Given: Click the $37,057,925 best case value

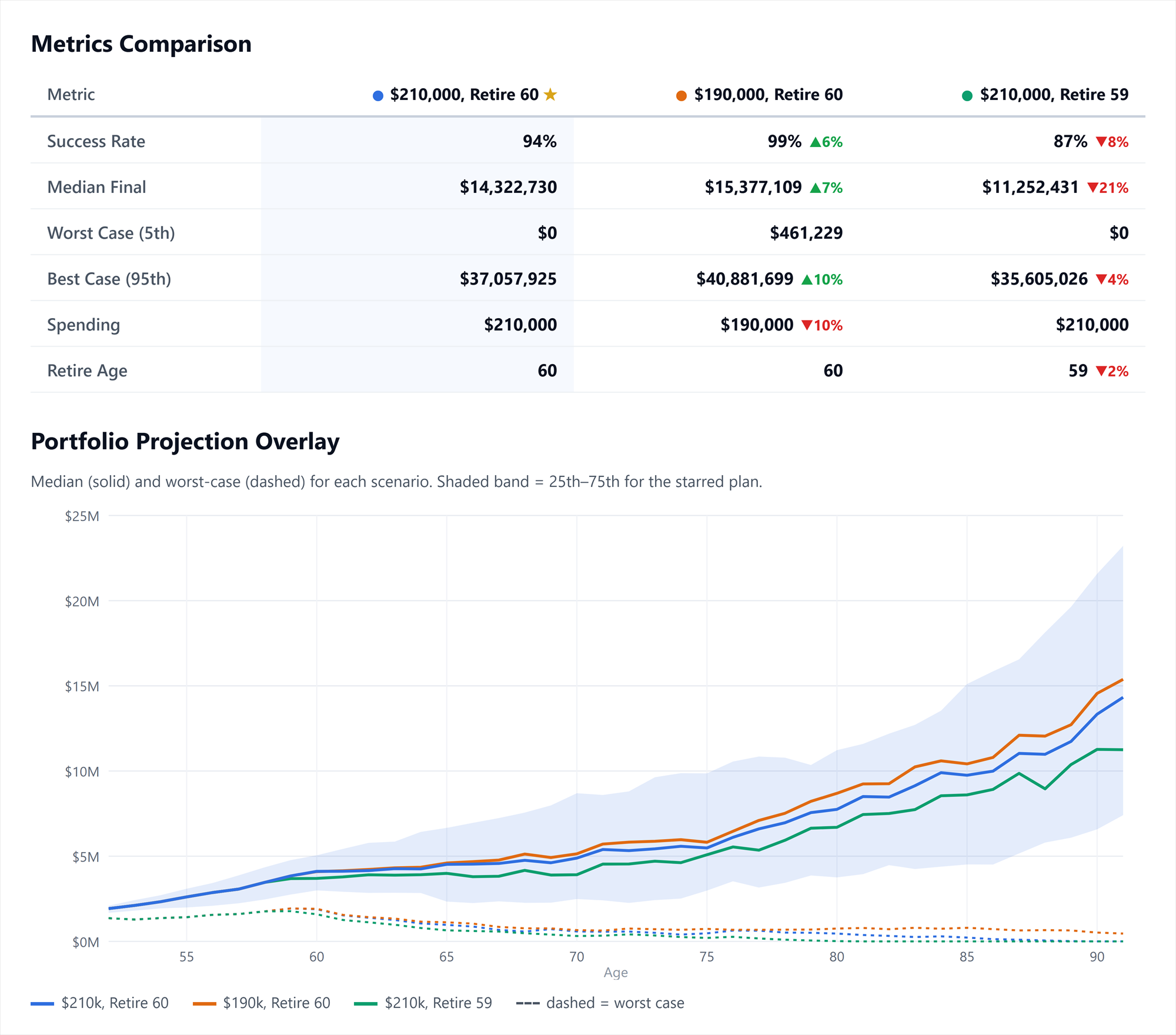Looking at the screenshot, I should tap(508, 279).
